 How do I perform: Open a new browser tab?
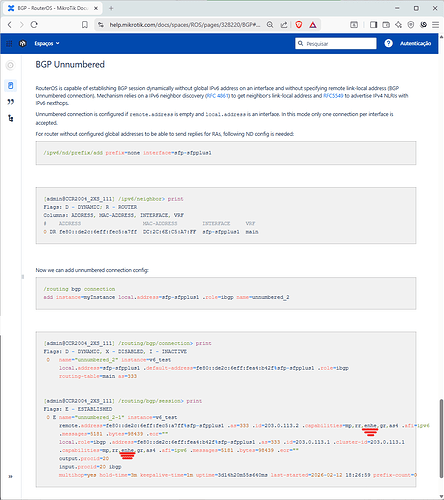tap(111, 8)
